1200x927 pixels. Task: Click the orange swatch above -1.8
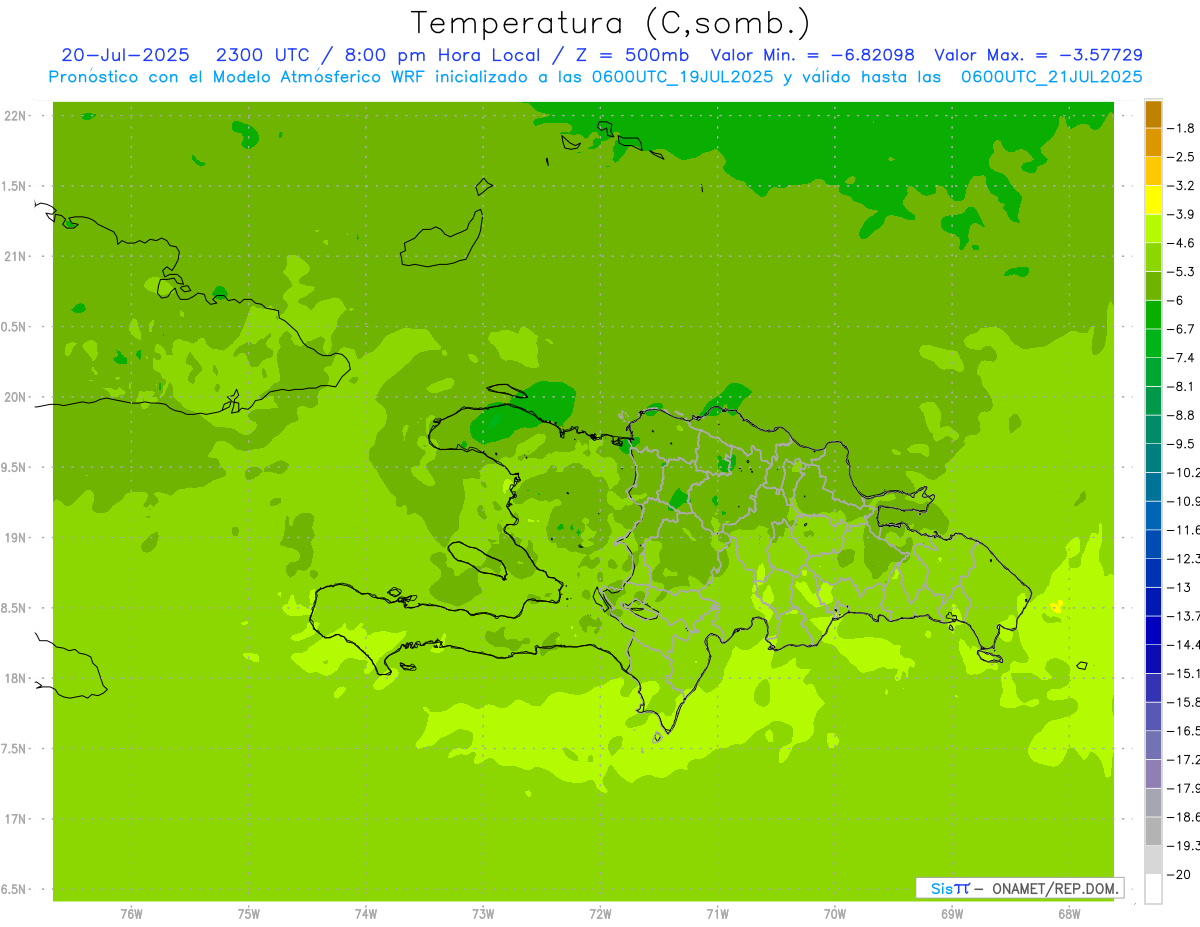[1153, 114]
